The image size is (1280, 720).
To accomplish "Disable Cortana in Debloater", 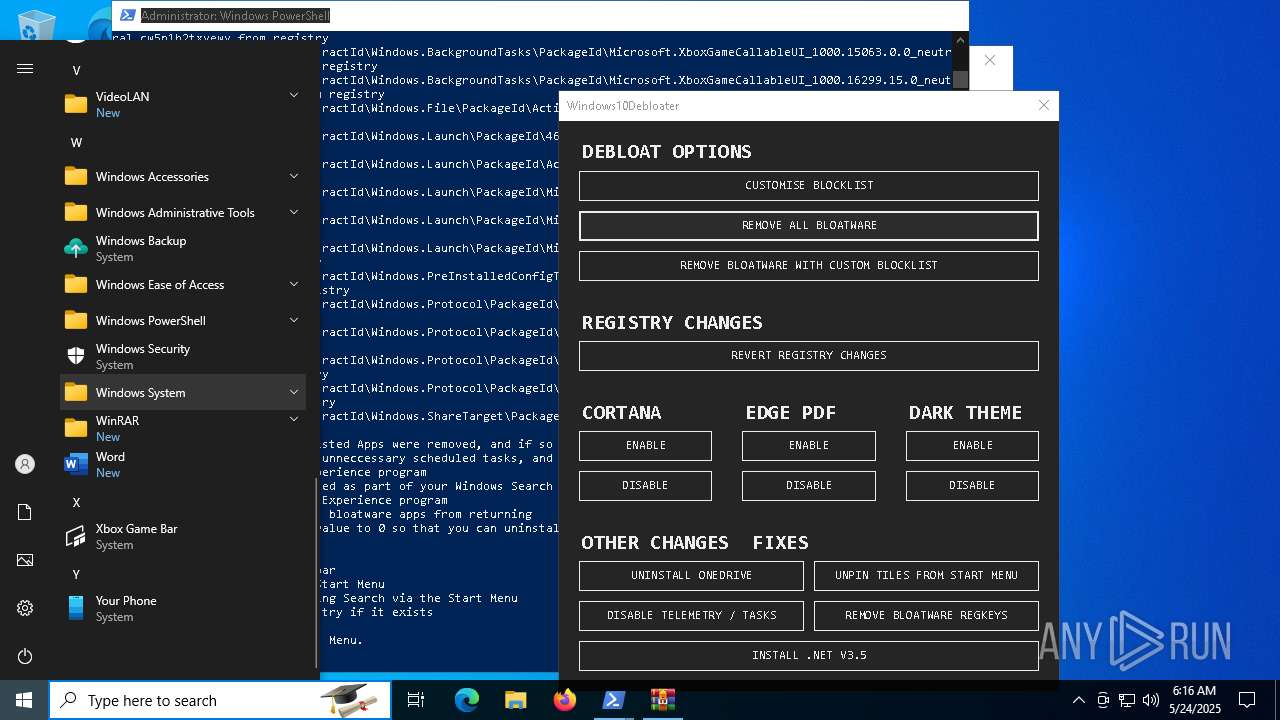I will pos(645,486).
